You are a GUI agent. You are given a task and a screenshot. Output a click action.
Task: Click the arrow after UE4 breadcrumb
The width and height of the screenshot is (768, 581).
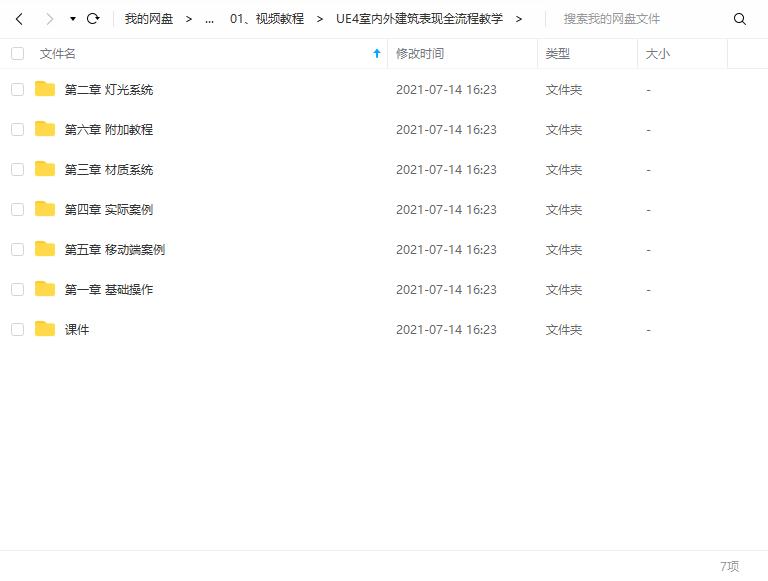(519, 19)
